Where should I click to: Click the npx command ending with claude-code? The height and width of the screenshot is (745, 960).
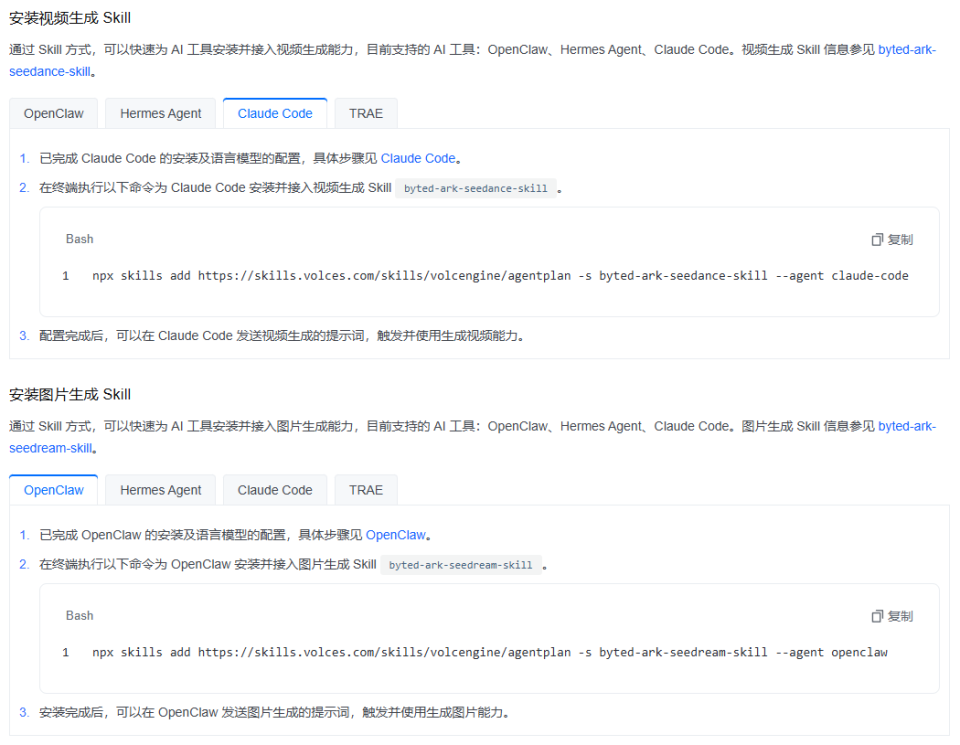point(500,276)
